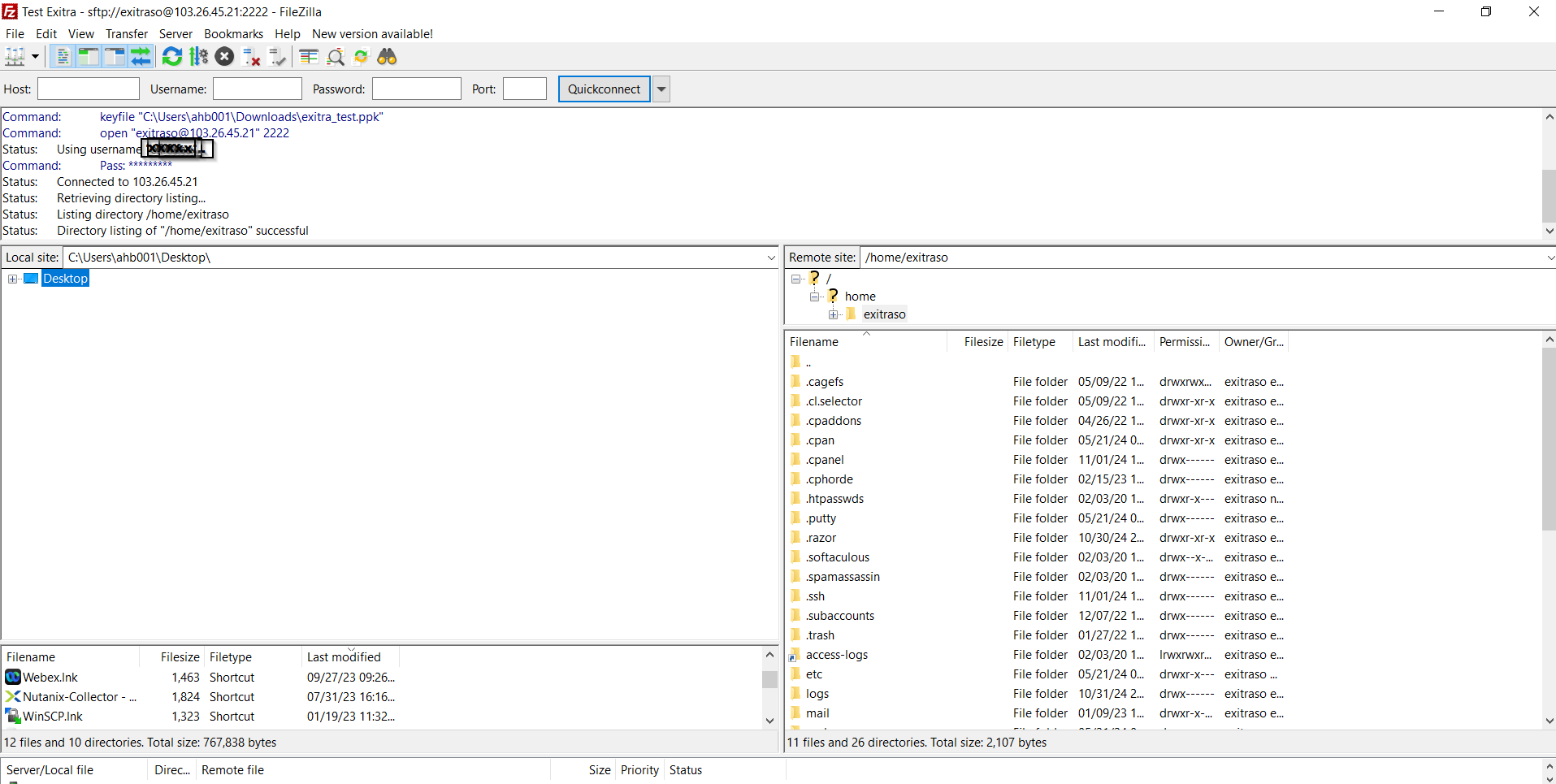Viewport: 1556px width, 784px height.
Task: Select the mail folder icon
Action: tap(796, 713)
